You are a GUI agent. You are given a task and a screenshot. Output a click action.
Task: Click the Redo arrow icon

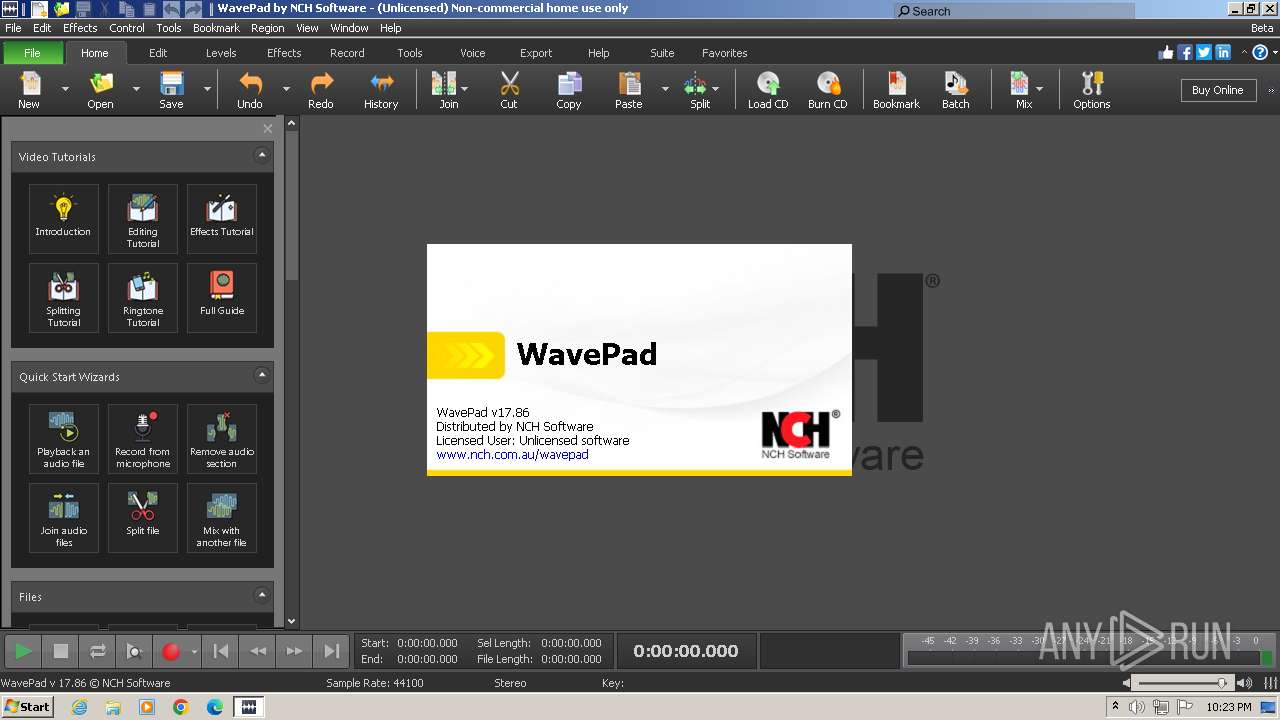point(321,89)
